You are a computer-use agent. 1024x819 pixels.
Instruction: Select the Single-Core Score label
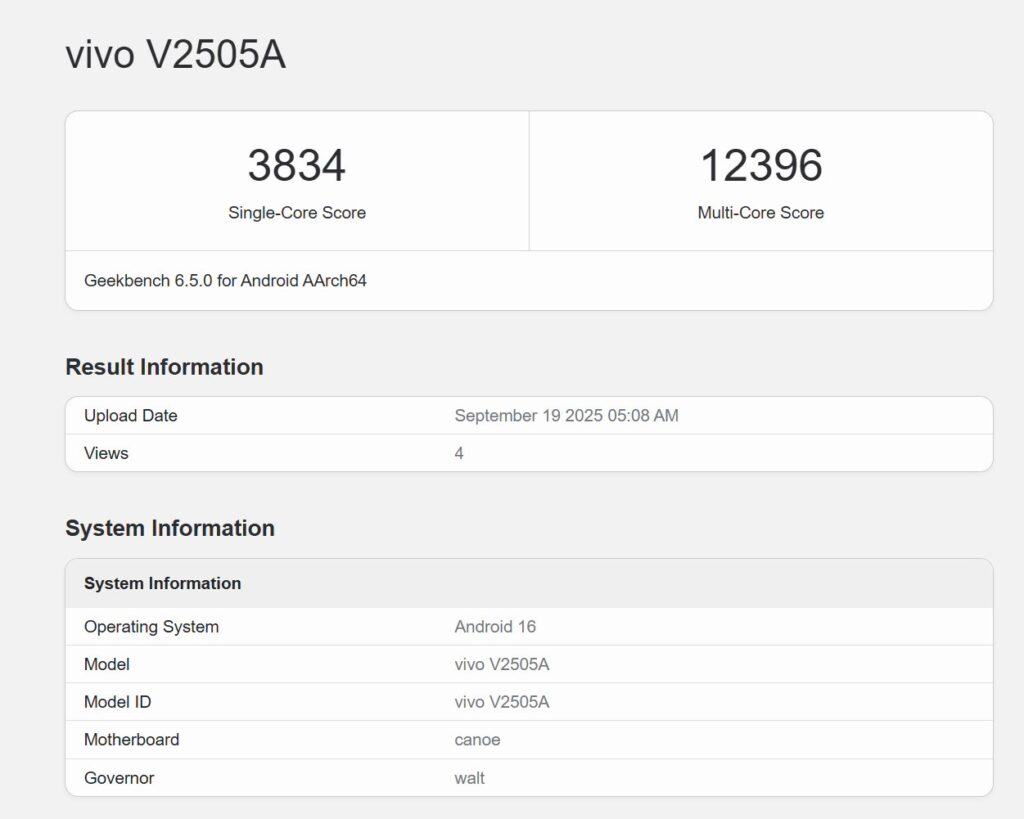pos(296,212)
